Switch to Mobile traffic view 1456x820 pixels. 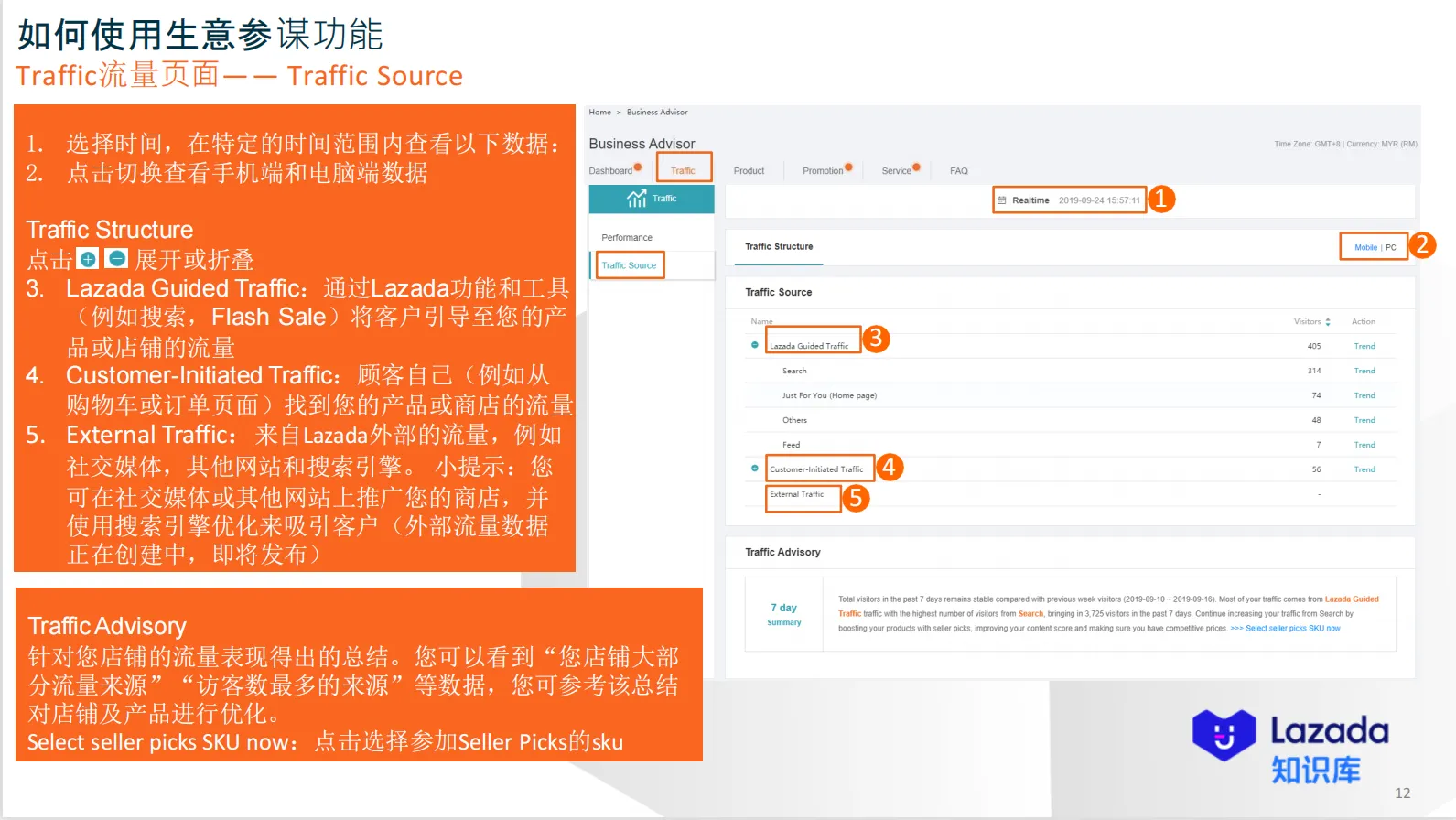(x=1365, y=247)
